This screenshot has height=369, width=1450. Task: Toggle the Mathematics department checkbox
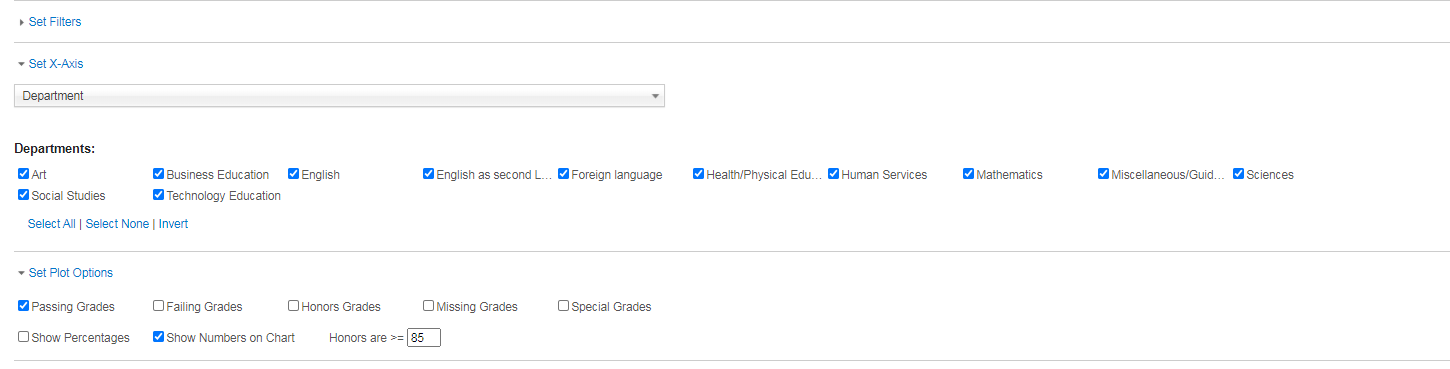[969, 174]
